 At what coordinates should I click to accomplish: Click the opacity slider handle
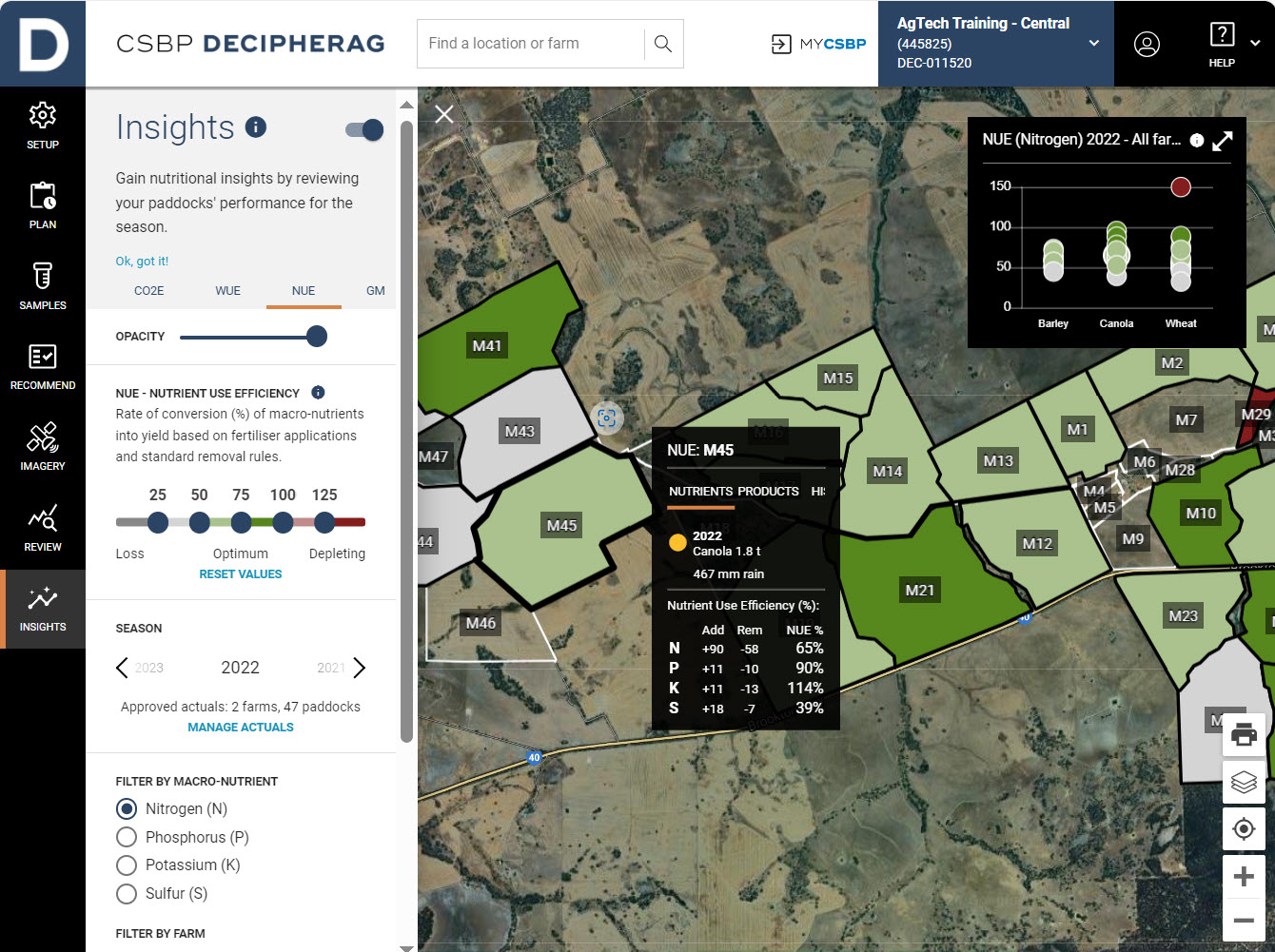(x=317, y=337)
